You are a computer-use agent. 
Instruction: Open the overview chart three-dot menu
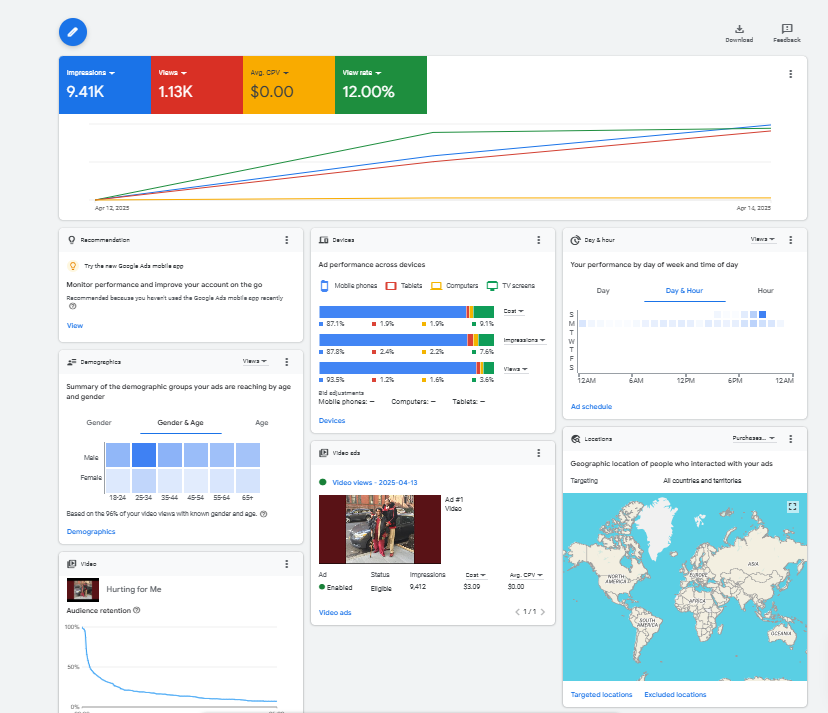click(790, 74)
